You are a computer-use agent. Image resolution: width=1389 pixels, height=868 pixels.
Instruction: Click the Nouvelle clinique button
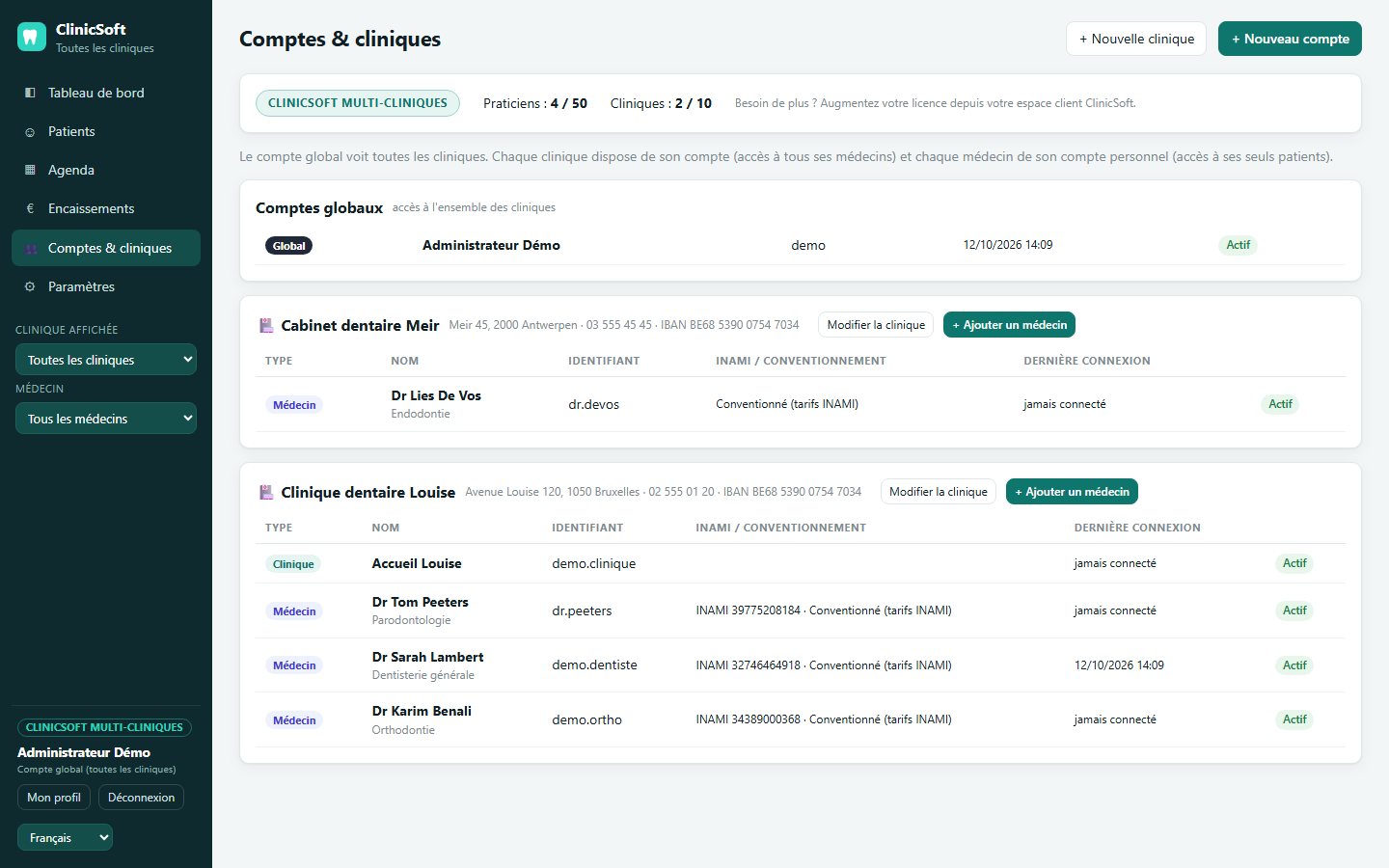[1136, 39]
